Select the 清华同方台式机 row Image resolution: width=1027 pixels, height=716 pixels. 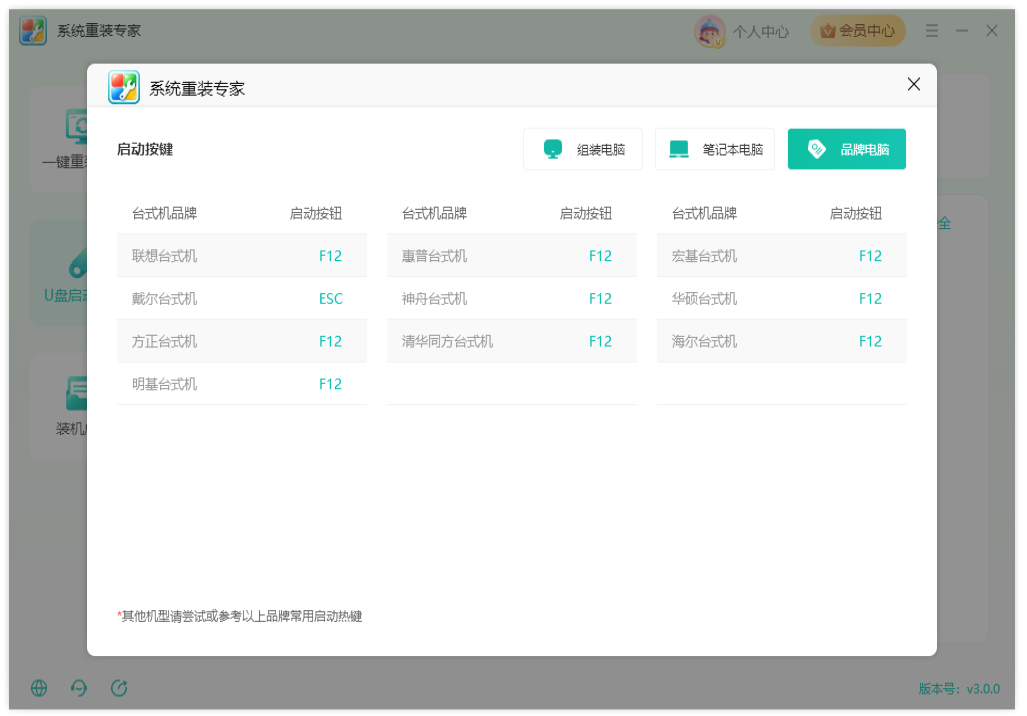click(x=512, y=341)
